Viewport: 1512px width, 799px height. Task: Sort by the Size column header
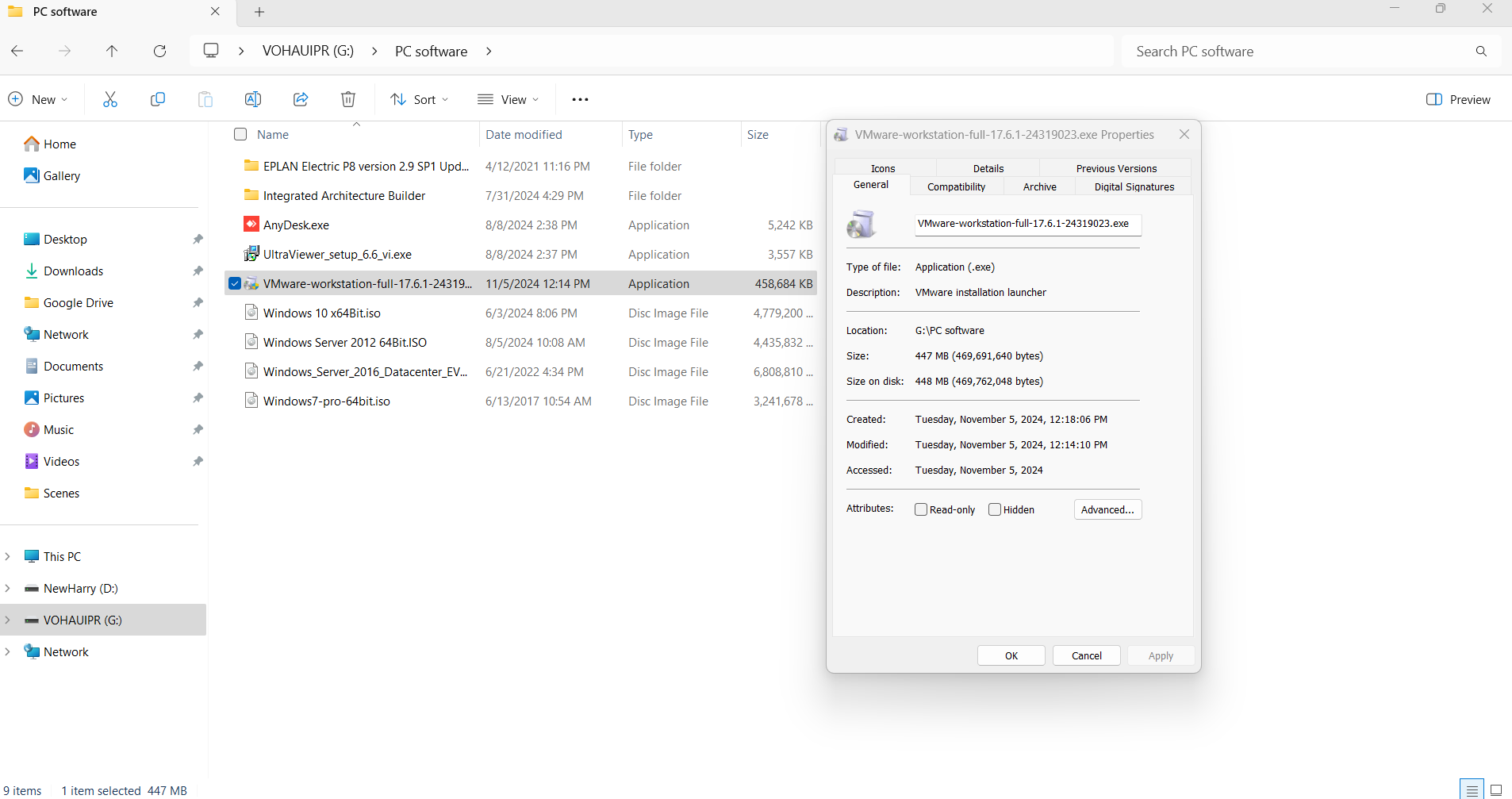781,134
